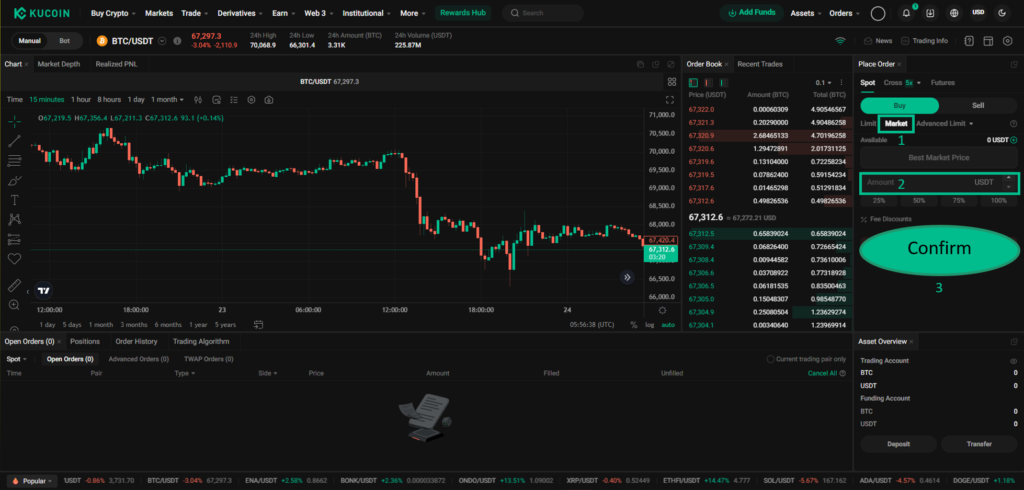Select the Buy side toggle
Viewport: 1024px width, 490px height.
pos(899,105)
